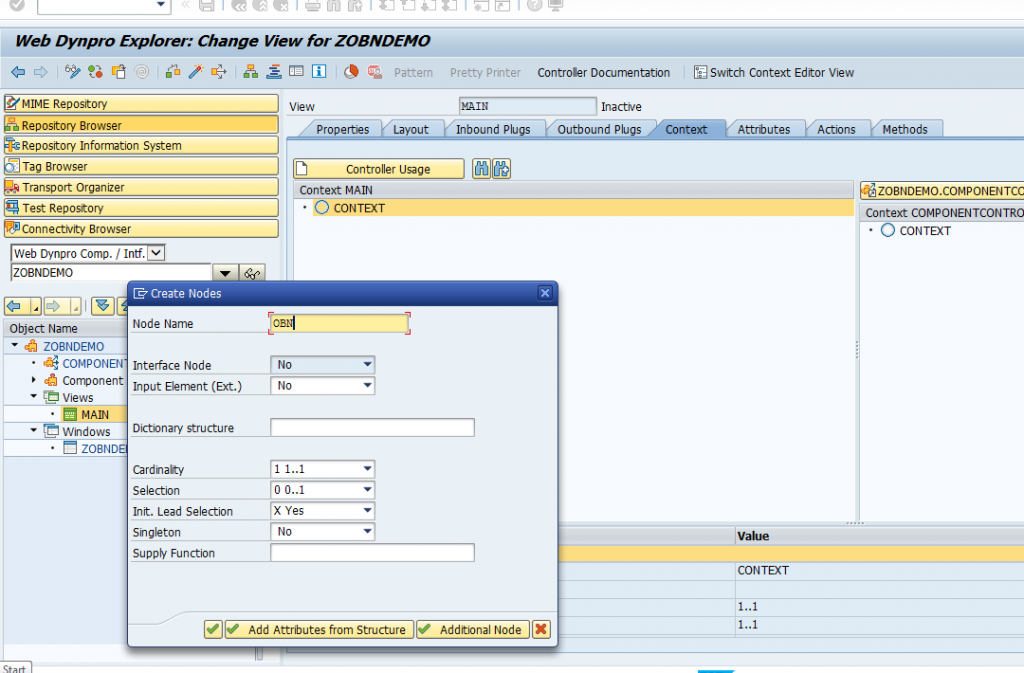Switch to the Actions tab
Image resolution: width=1024 pixels, height=673 pixels.
836,129
